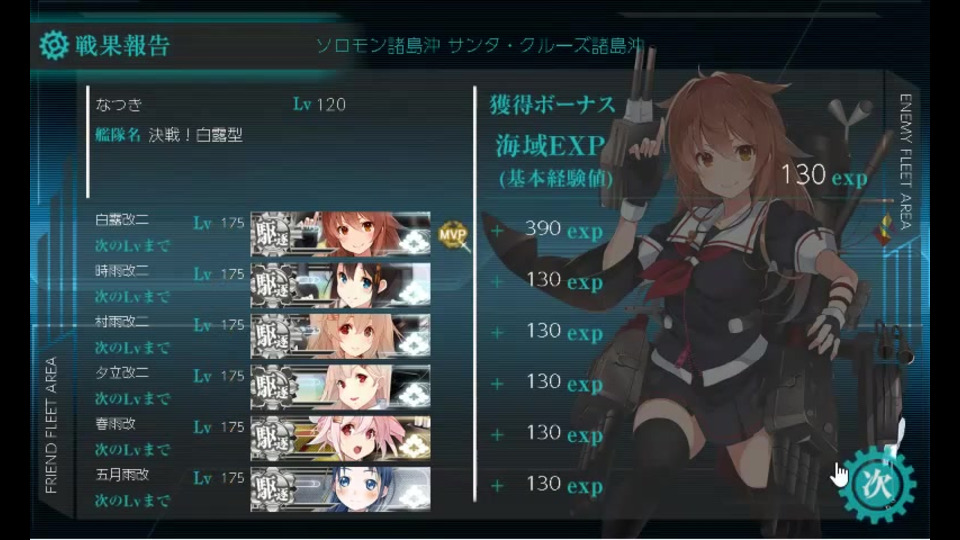Select 五月雨改 ship banner
The image size is (960, 540).
pos(340,489)
